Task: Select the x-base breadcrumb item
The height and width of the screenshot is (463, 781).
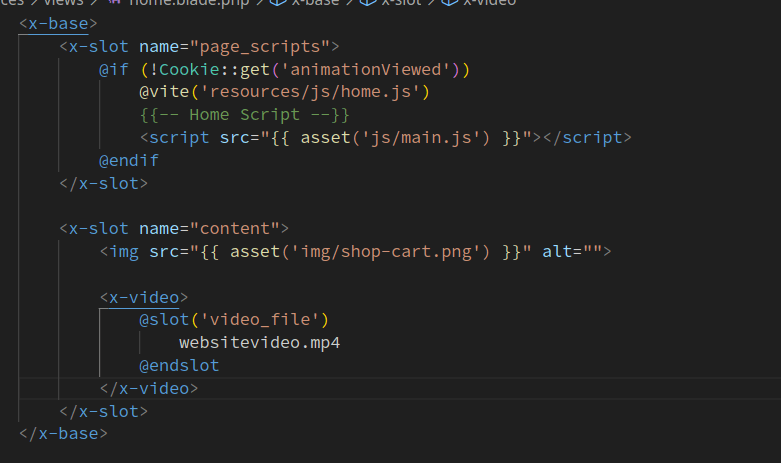Action: 315,3
